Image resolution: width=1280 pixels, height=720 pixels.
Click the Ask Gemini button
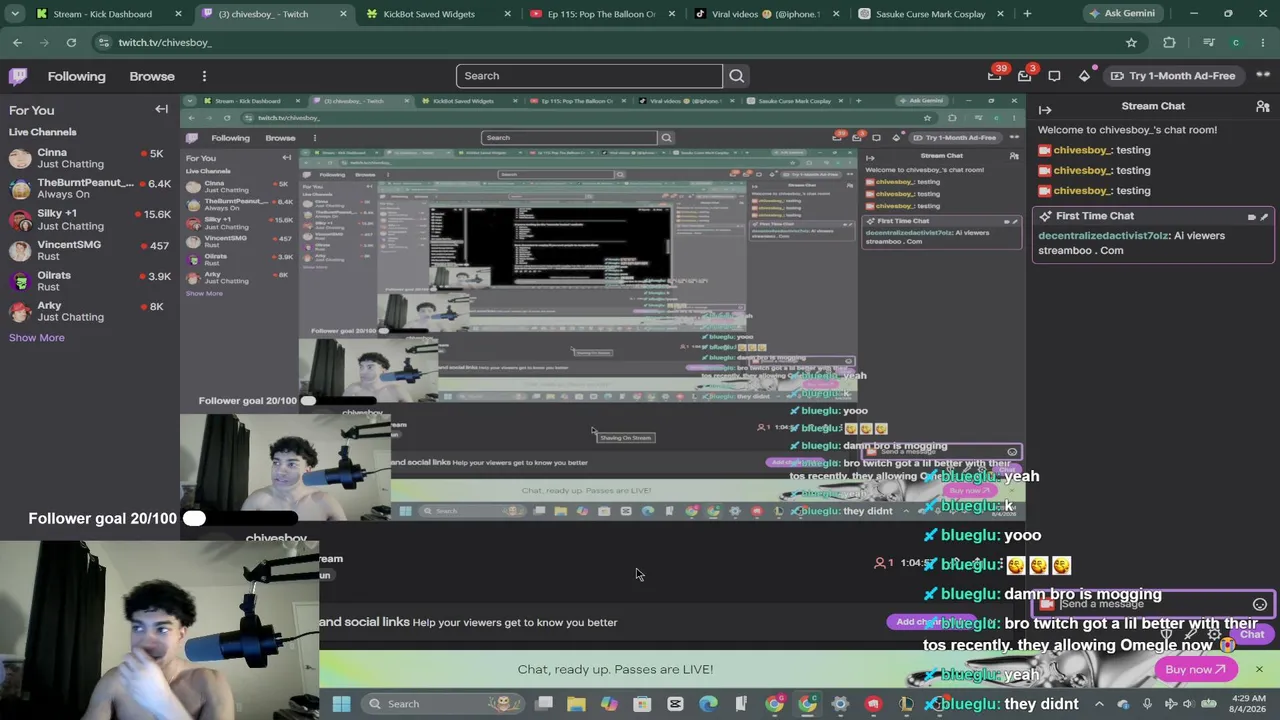pyautogui.click(x=1122, y=14)
